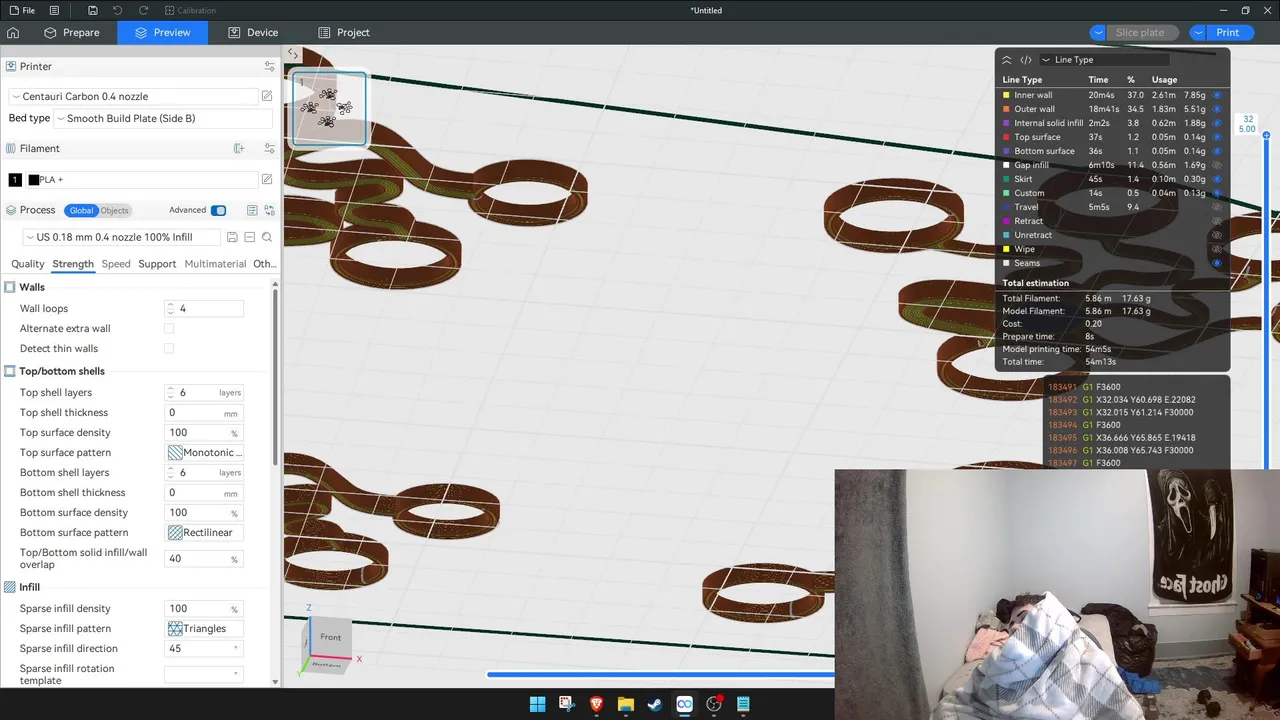The height and width of the screenshot is (720, 1280).
Task: Open the Support settings tab
Action: tap(157, 264)
